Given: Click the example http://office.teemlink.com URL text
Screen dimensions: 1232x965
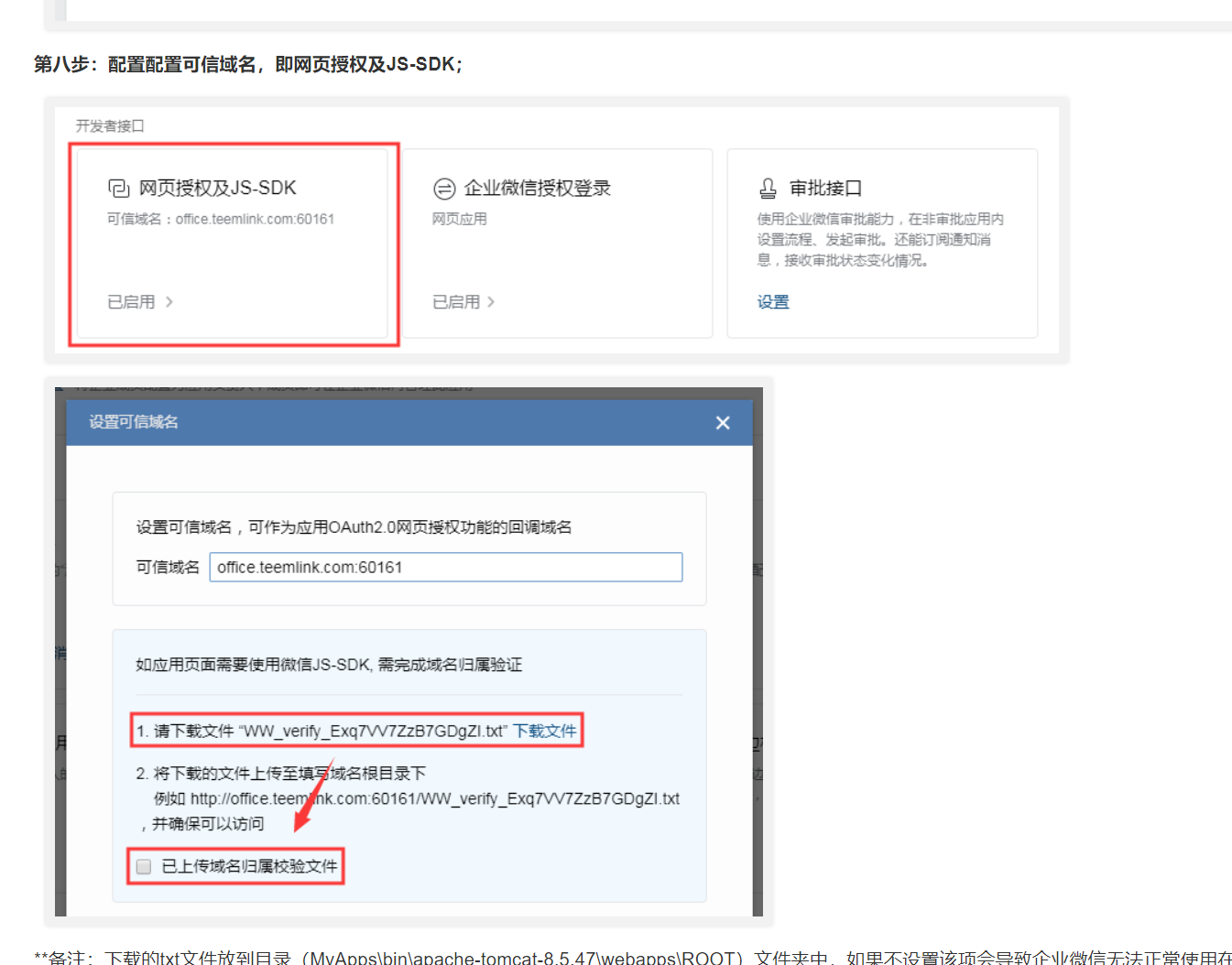Looking at the screenshot, I should (x=435, y=798).
